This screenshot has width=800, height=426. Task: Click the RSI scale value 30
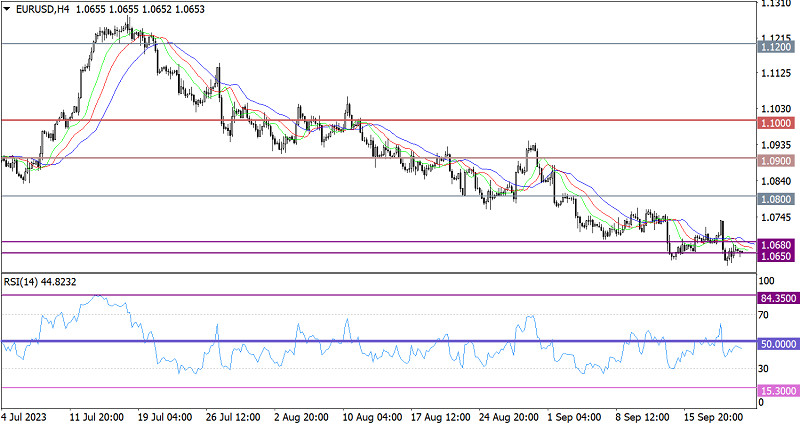tap(763, 368)
